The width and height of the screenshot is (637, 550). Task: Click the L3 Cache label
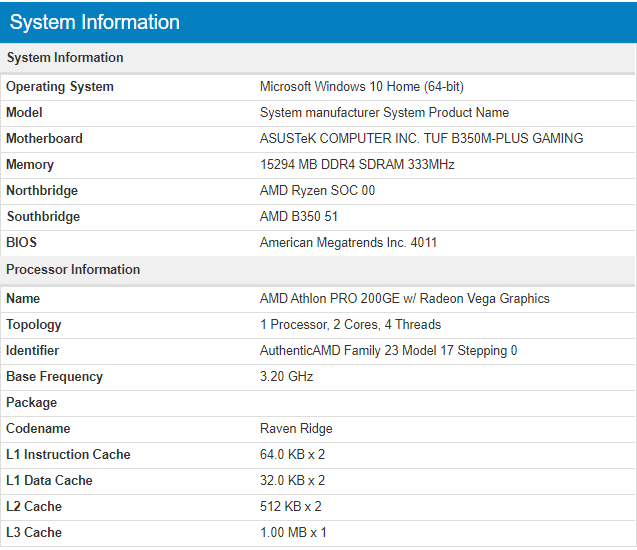tap(34, 533)
